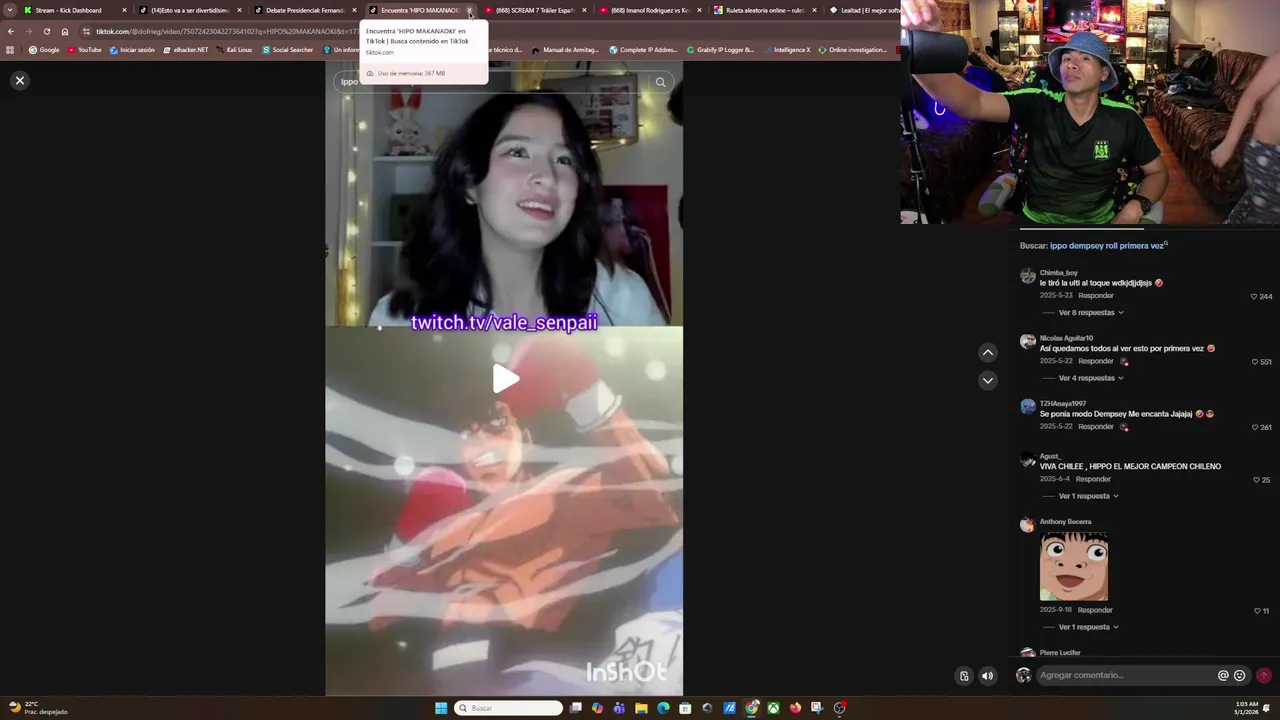Open the Google bookmark

tap(44, 50)
